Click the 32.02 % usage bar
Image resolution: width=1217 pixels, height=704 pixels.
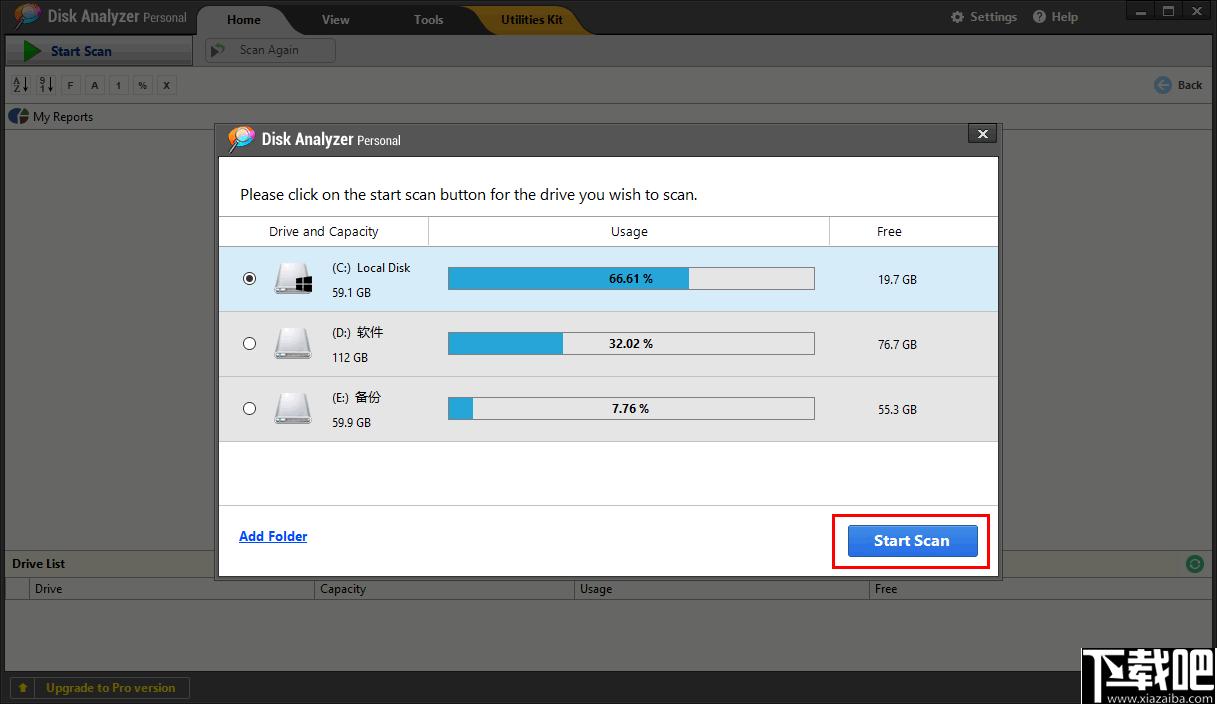pyautogui.click(x=631, y=344)
